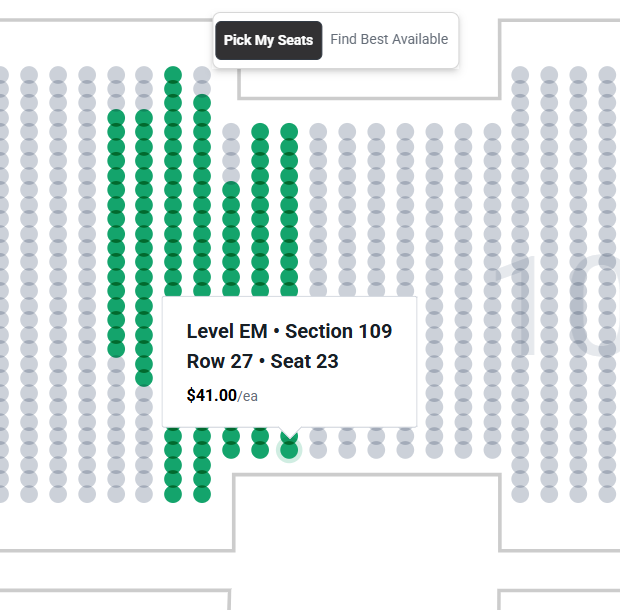Click the highlighted Row 27 Seat 23 seat
Image resolution: width=620 pixels, height=610 pixels.
[289, 450]
